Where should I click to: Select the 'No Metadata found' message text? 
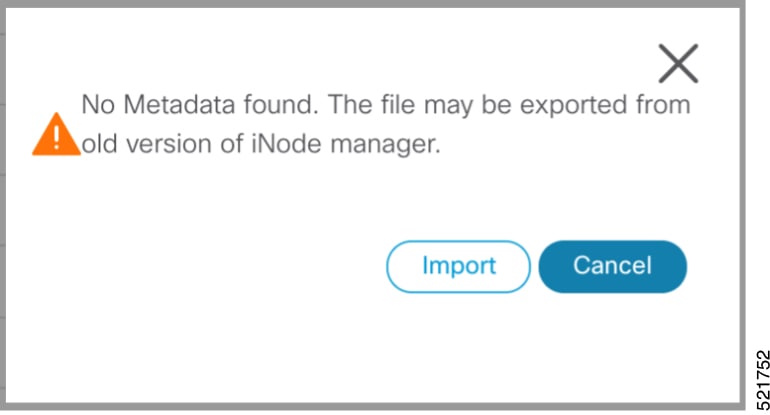pos(199,105)
